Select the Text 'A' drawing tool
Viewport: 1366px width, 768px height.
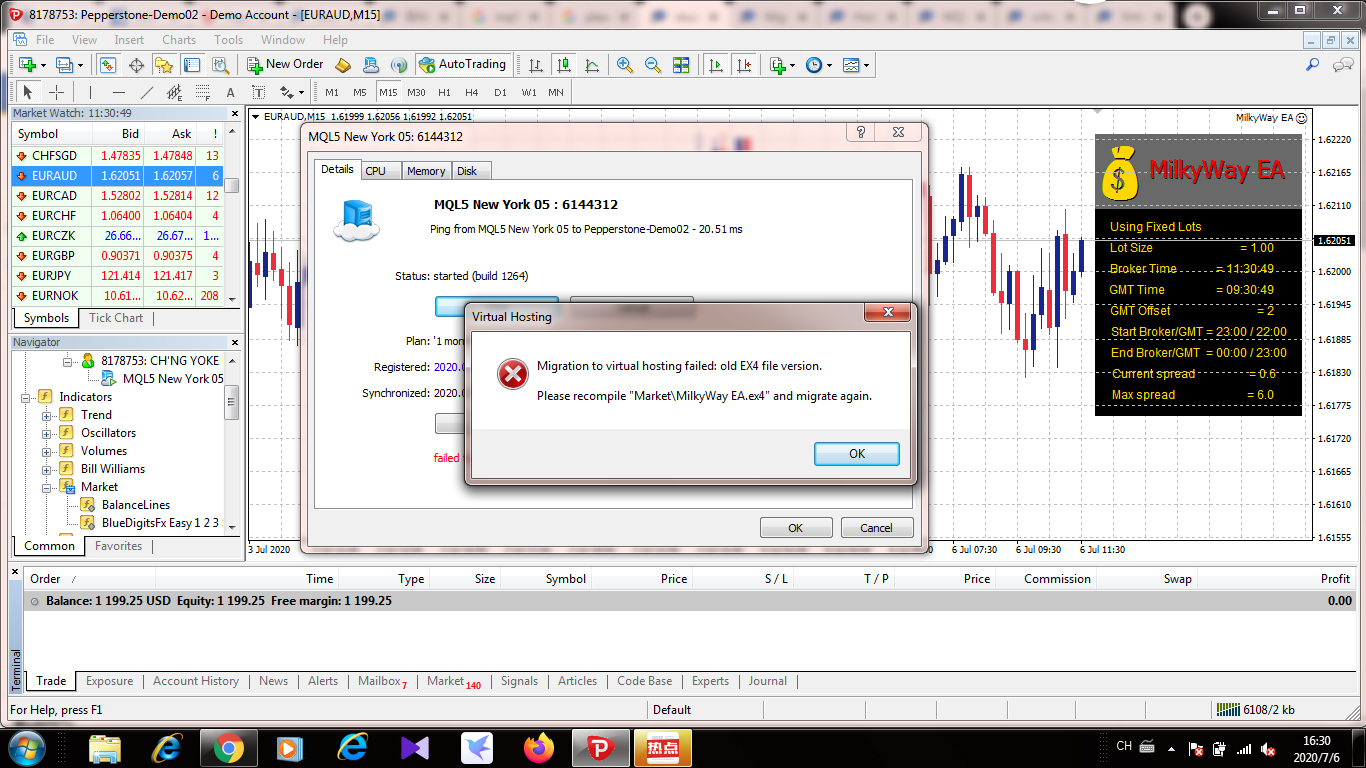coord(231,92)
